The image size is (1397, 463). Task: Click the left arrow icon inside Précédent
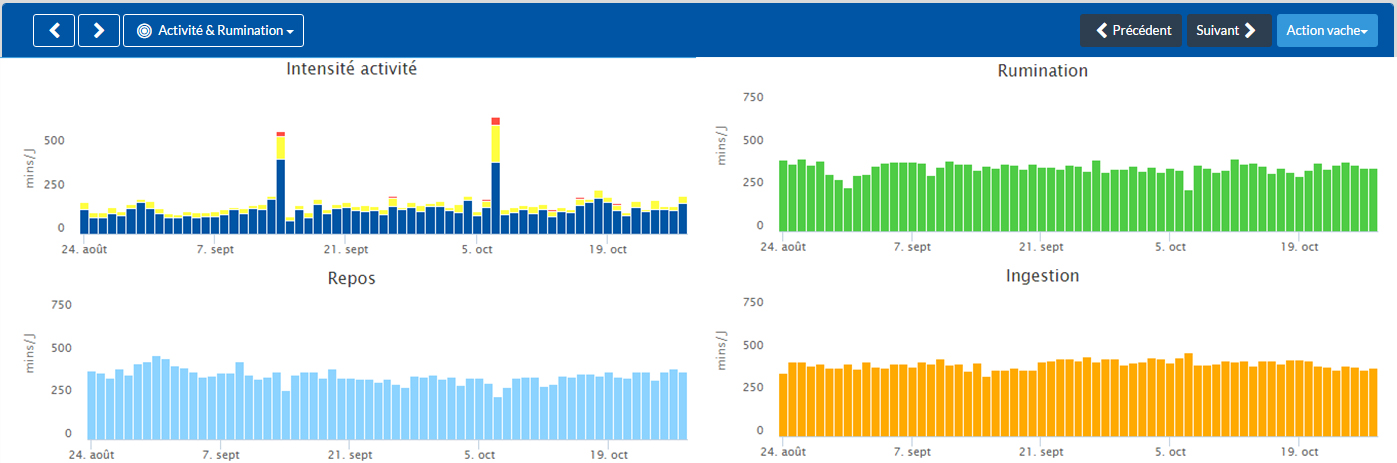click(x=1101, y=31)
